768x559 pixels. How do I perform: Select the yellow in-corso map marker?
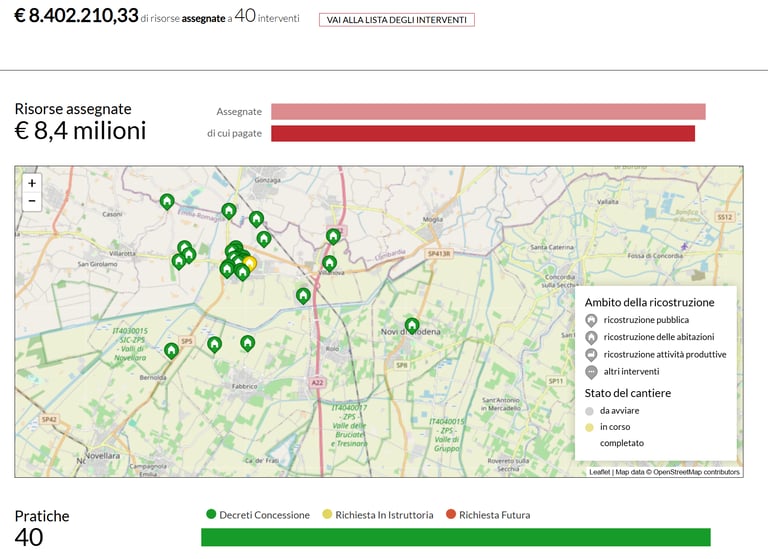pyautogui.click(x=250, y=264)
